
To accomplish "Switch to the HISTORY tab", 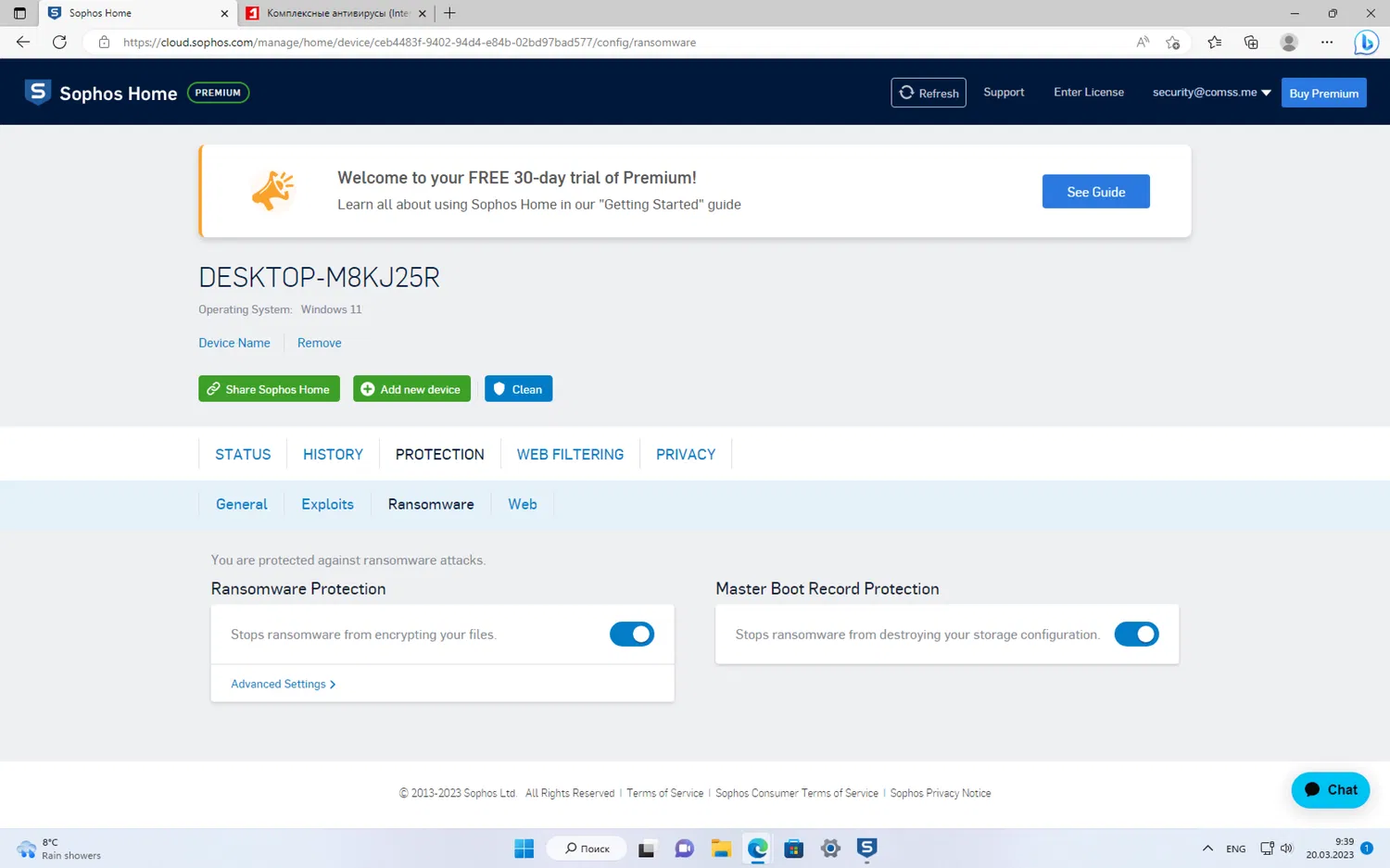I will coord(333,455).
